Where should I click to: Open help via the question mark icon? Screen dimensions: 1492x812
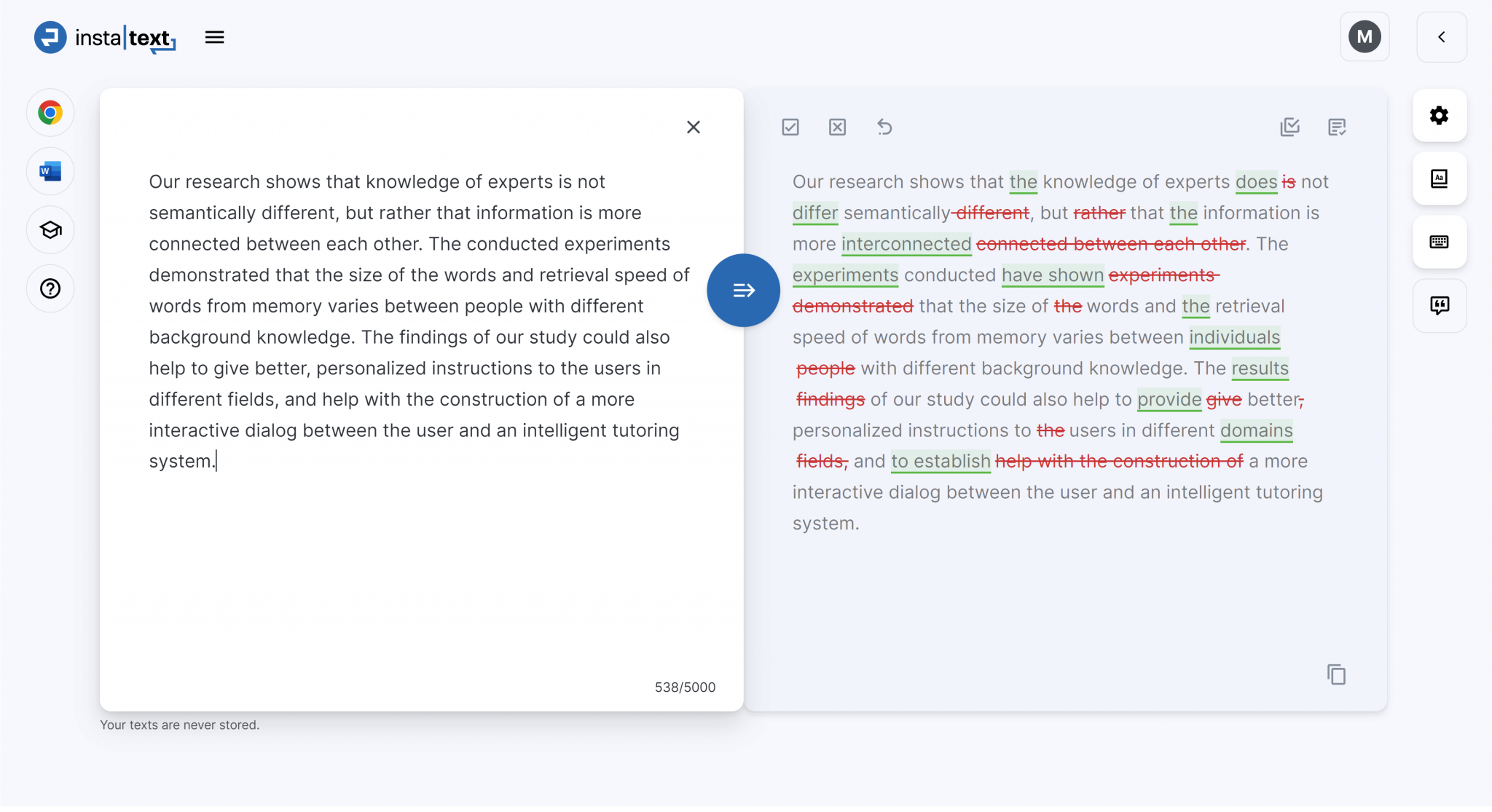50,288
